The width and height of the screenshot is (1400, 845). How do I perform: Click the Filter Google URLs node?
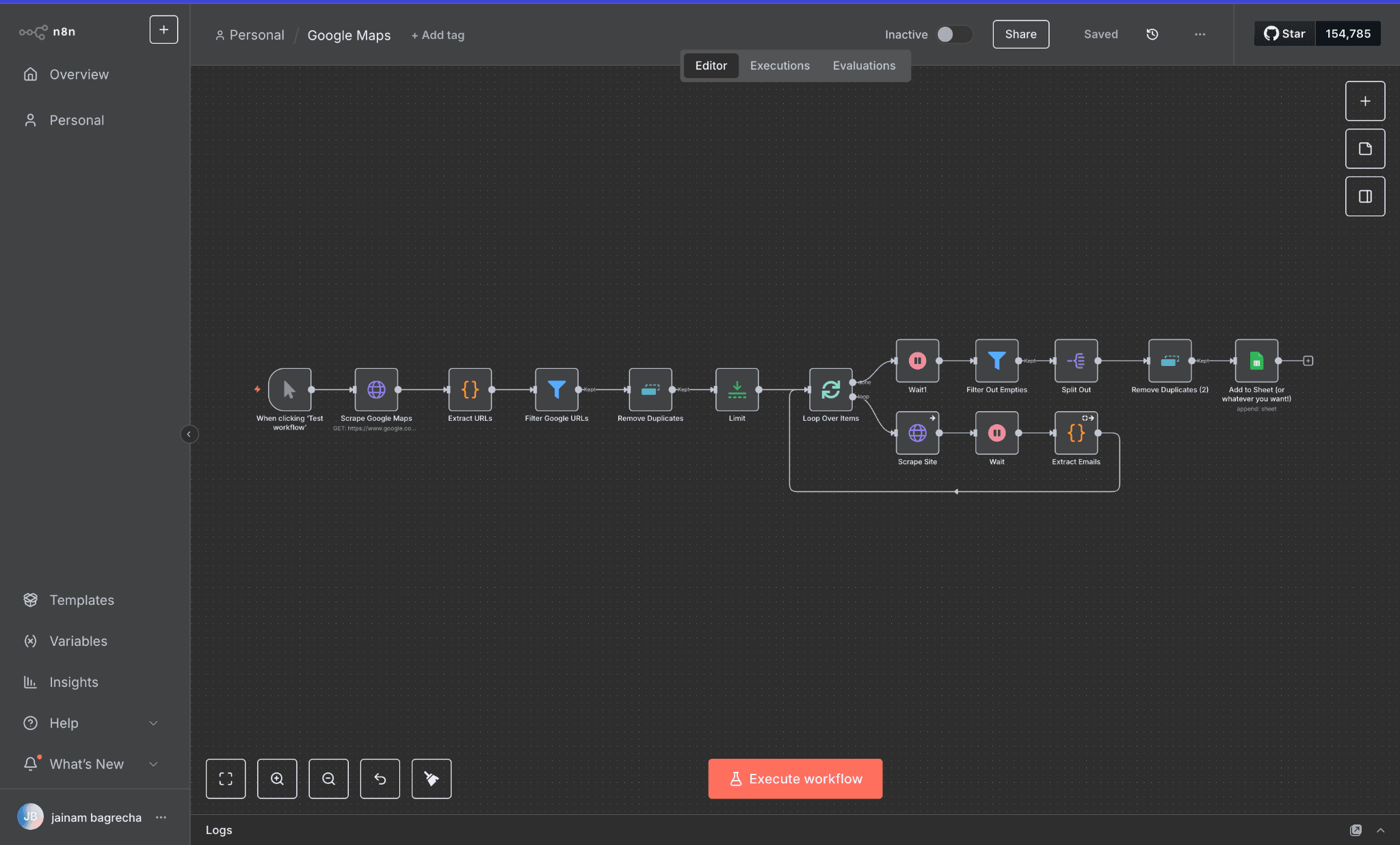pos(556,389)
